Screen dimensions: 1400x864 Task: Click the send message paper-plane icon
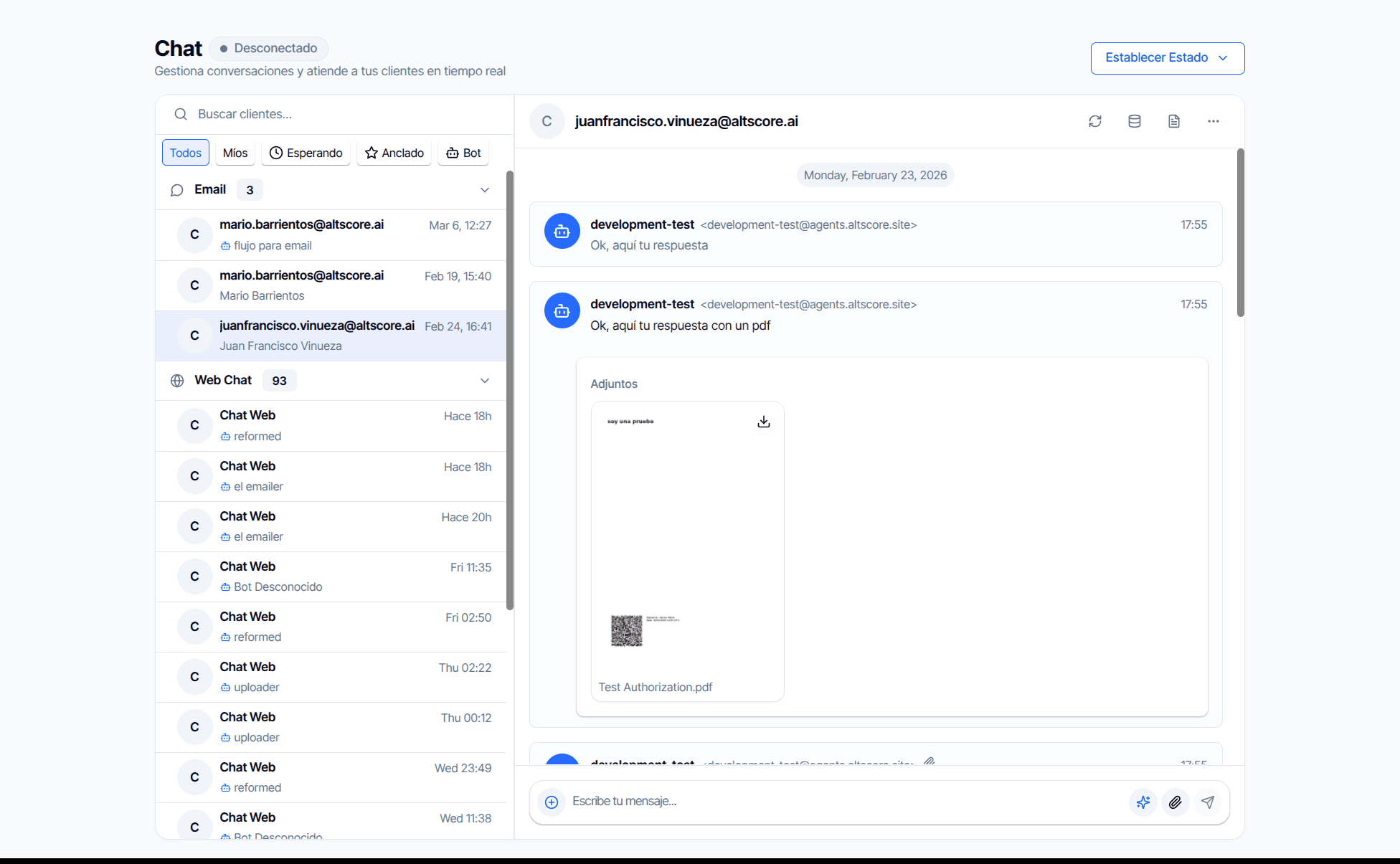click(1208, 802)
